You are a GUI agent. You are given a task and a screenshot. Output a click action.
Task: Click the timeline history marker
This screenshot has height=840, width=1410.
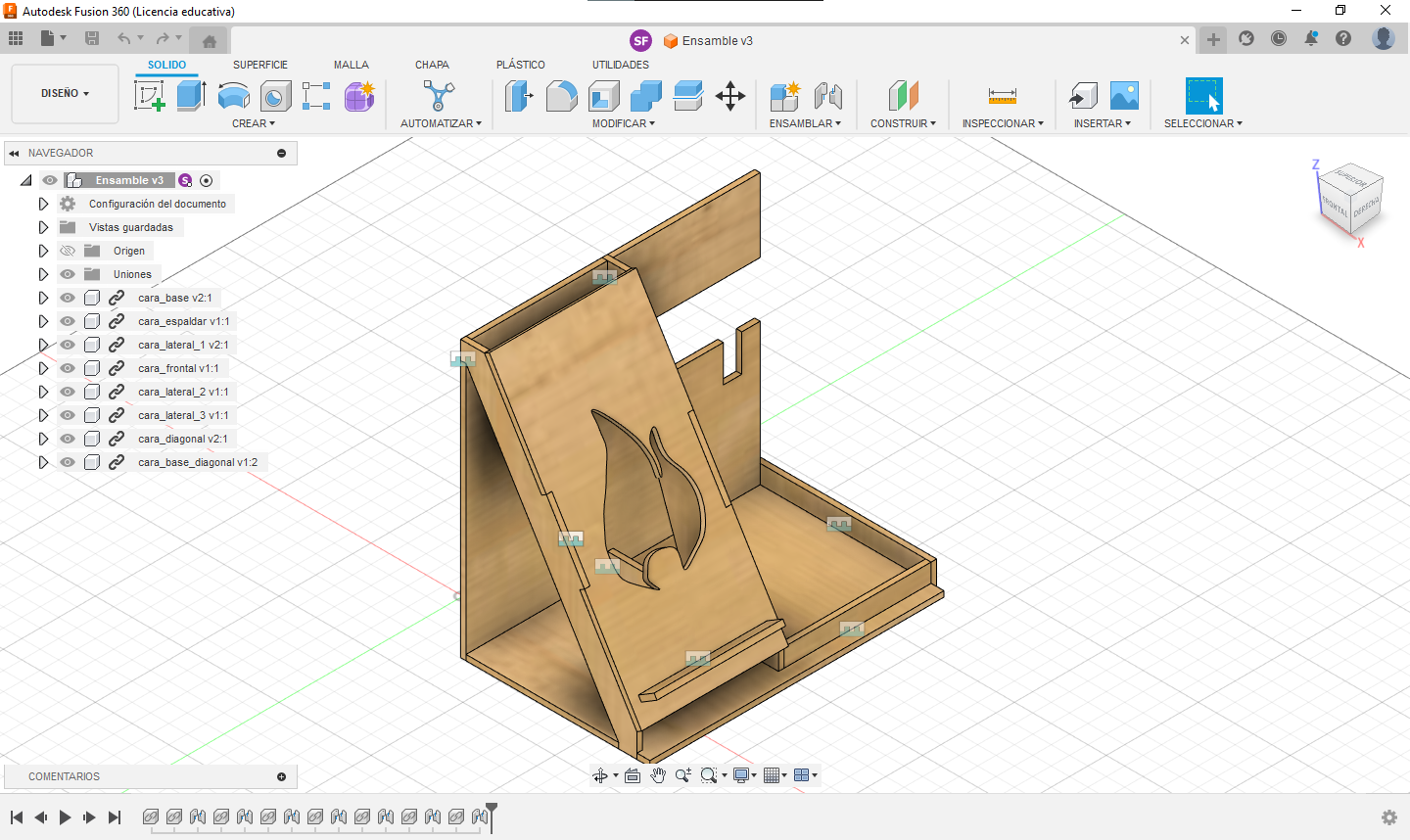(x=492, y=817)
